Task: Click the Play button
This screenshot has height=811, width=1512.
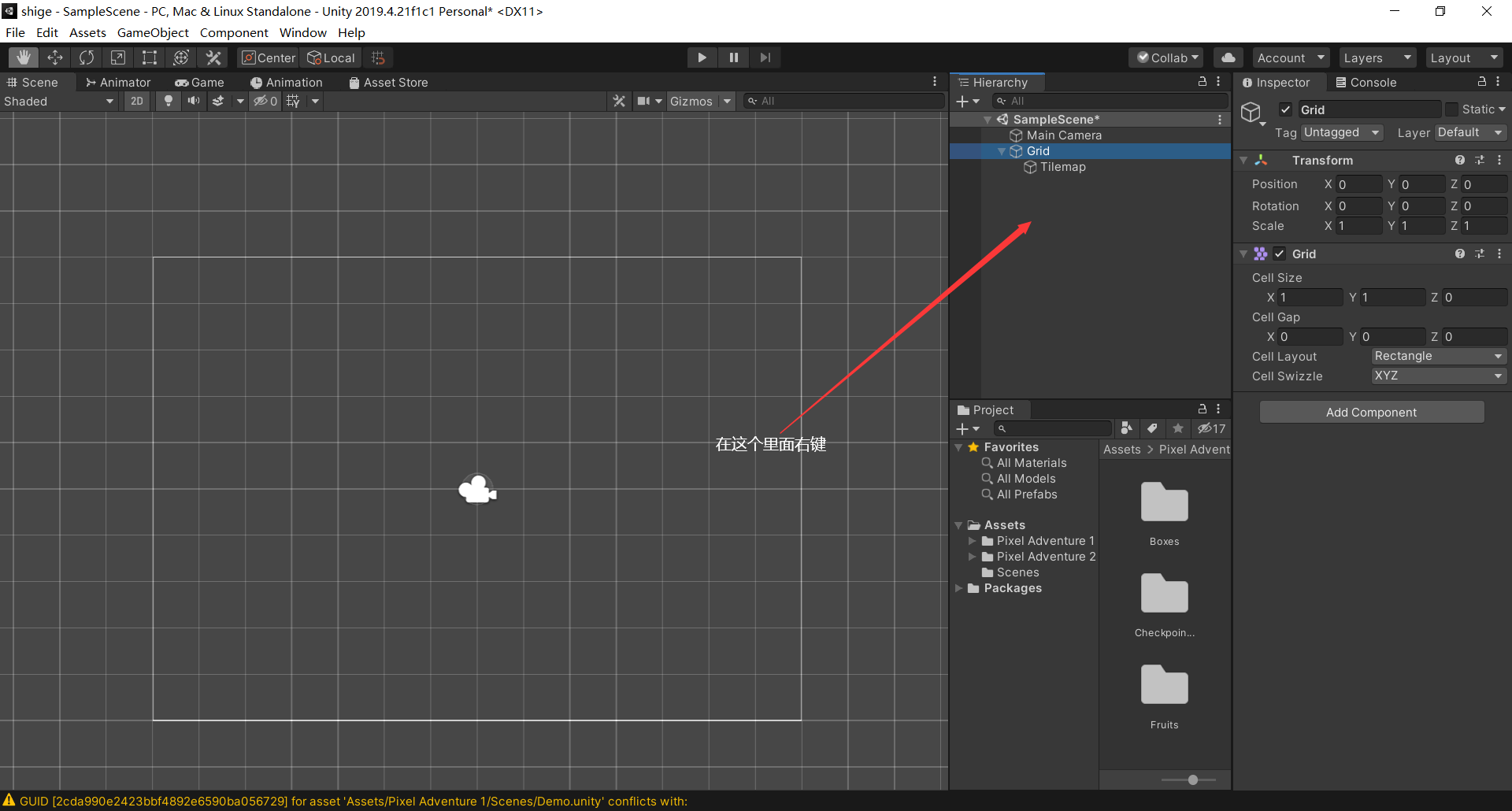Action: coord(702,57)
